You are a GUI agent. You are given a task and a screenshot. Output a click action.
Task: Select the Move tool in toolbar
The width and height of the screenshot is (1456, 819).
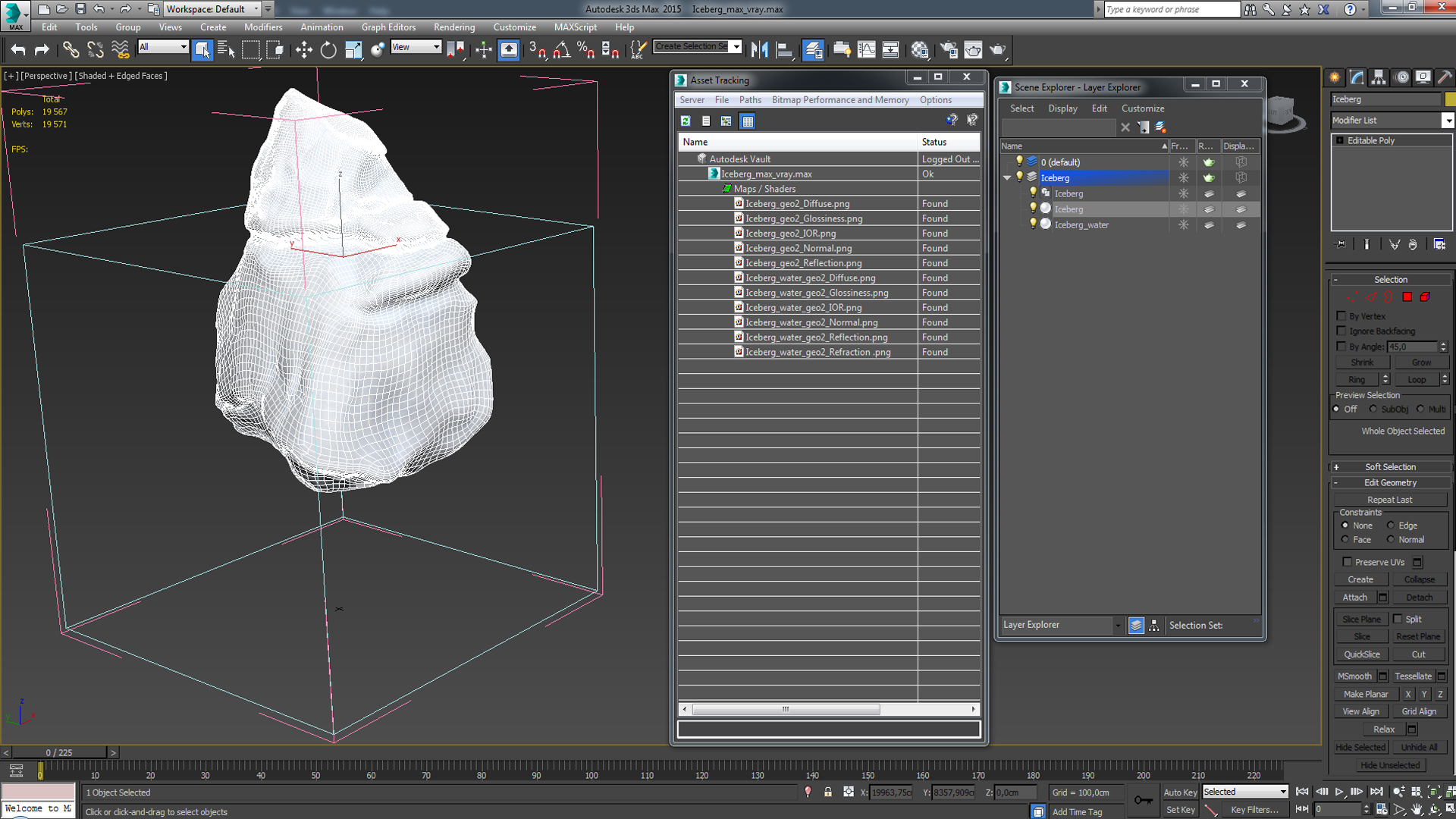(303, 50)
